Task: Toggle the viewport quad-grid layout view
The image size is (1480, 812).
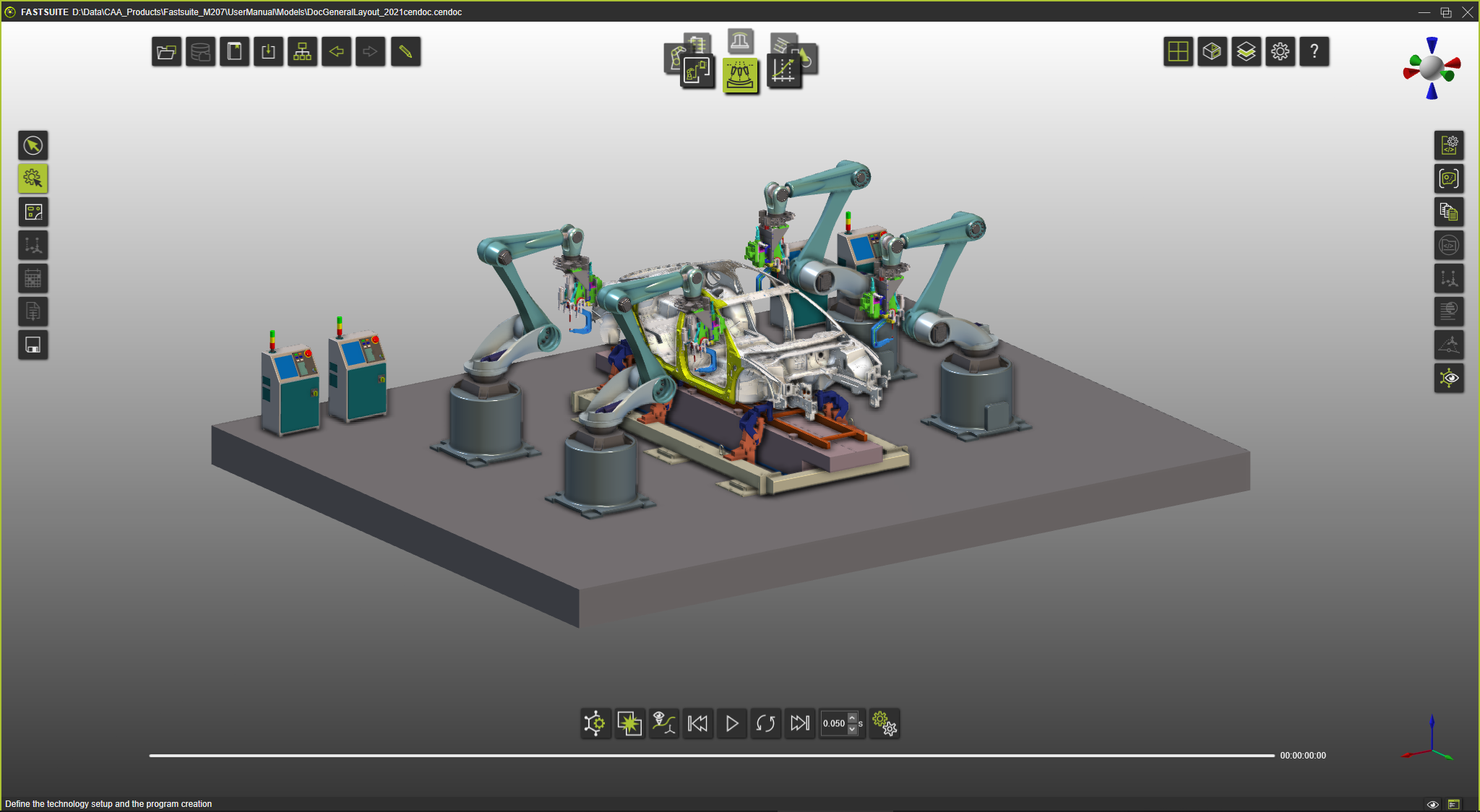Action: (1178, 51)
